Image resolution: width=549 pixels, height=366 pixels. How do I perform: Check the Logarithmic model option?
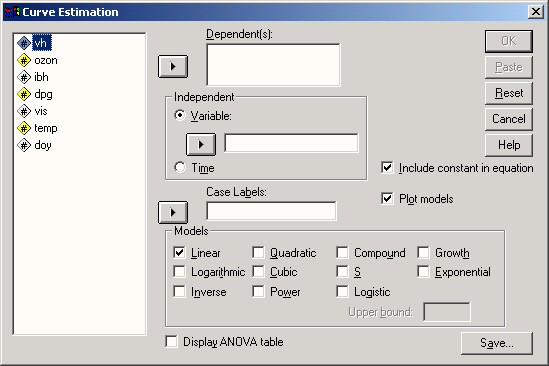click(179, 271)
